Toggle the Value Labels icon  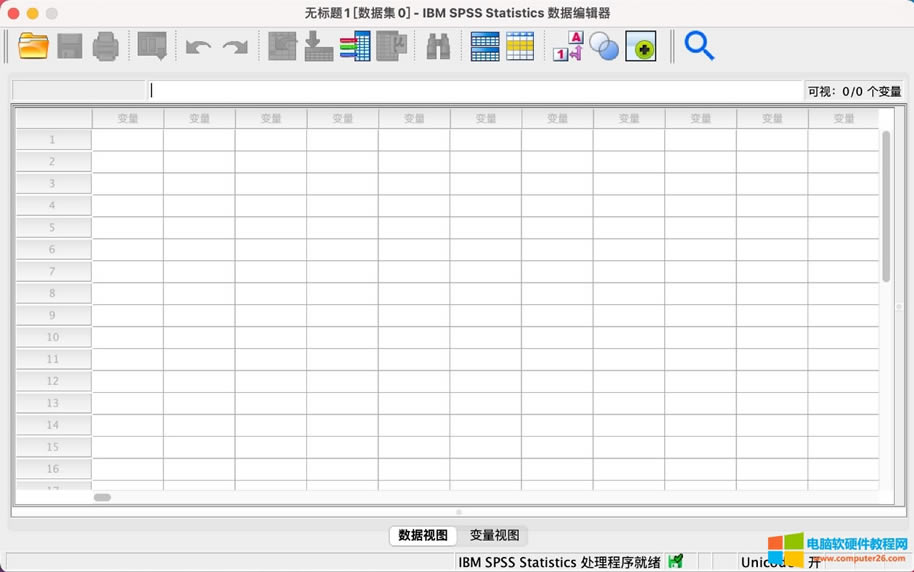[567, 46]
